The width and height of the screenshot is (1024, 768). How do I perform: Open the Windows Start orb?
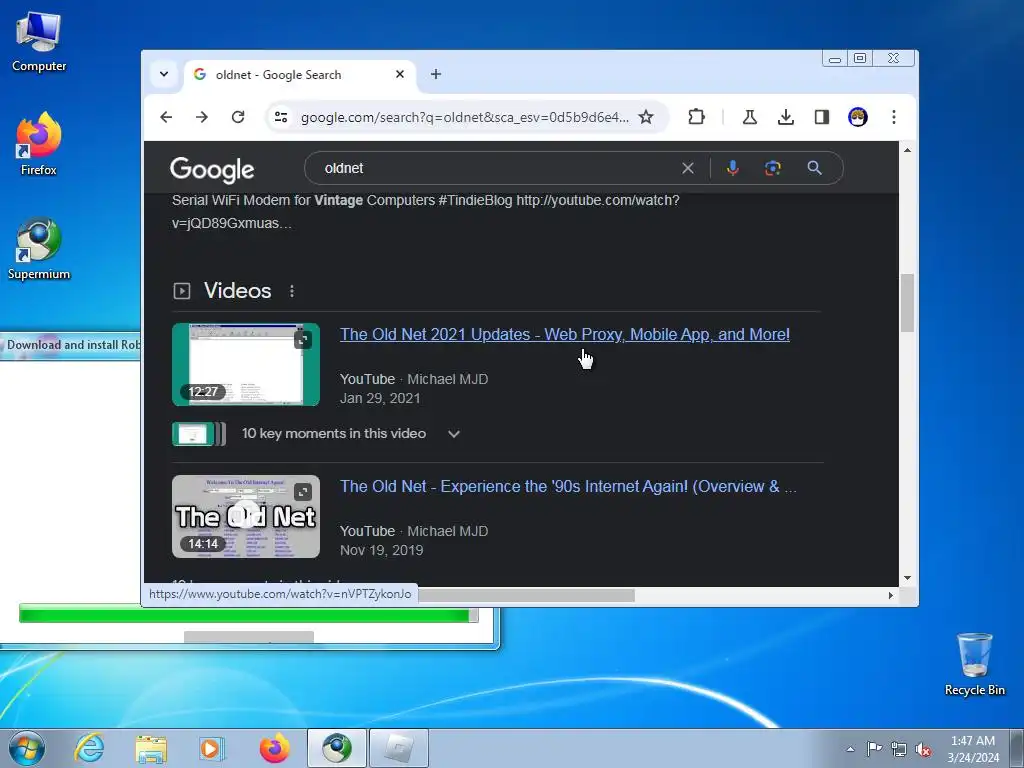[27, 748]
